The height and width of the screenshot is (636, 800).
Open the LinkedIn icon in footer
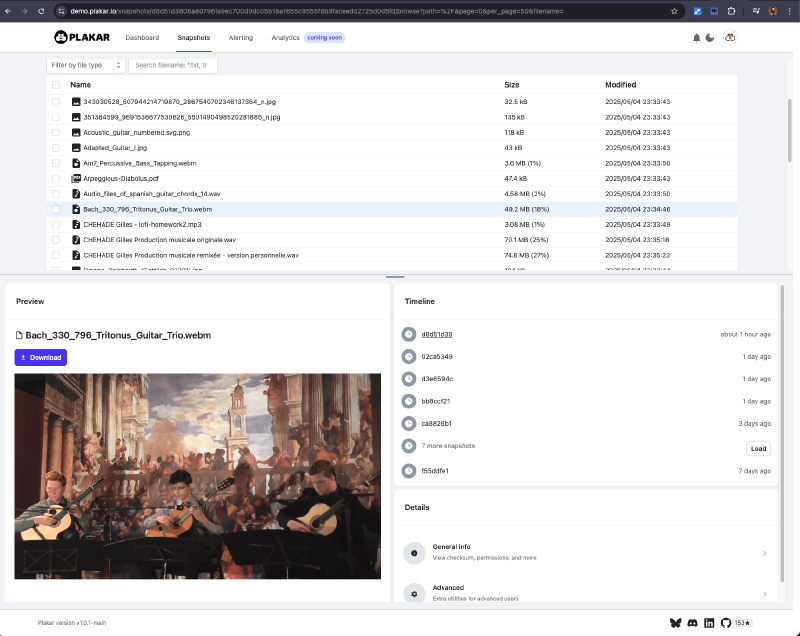pos(709,623)
